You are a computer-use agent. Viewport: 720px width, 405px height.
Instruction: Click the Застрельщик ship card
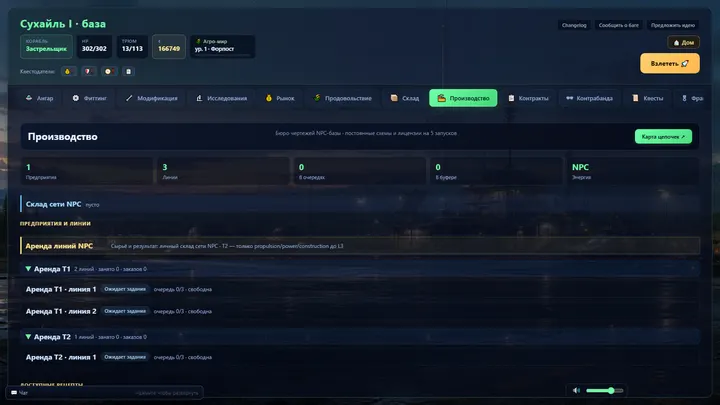[x=46, y=46]
